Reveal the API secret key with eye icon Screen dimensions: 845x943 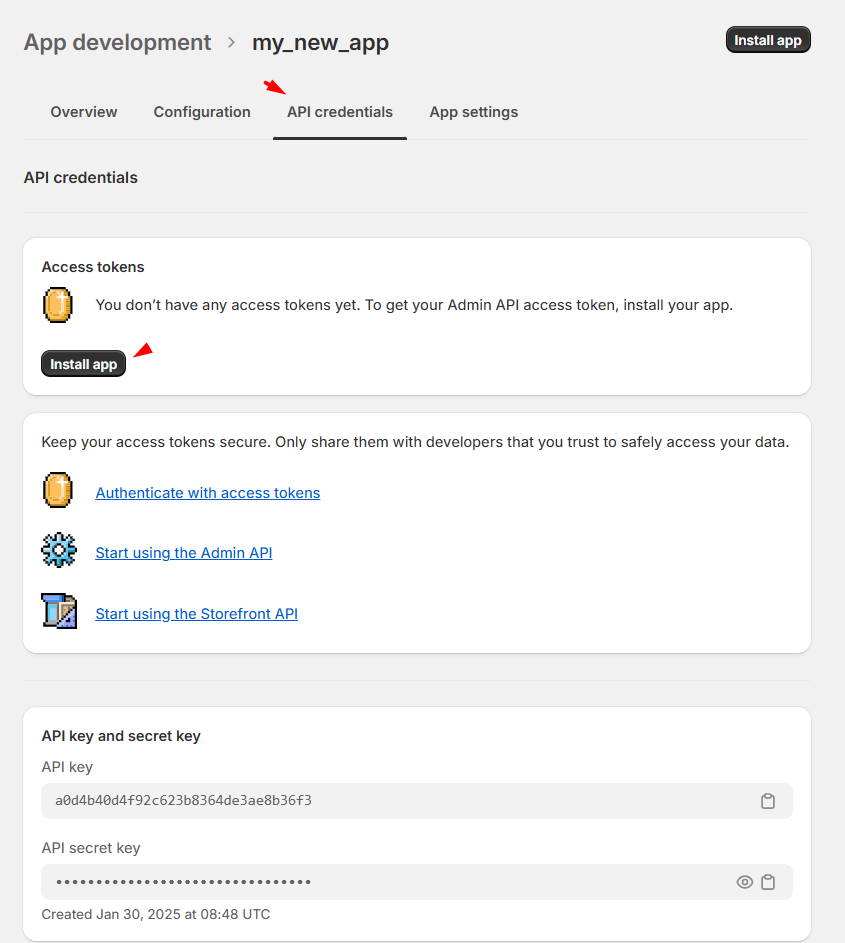click(744, 882)
